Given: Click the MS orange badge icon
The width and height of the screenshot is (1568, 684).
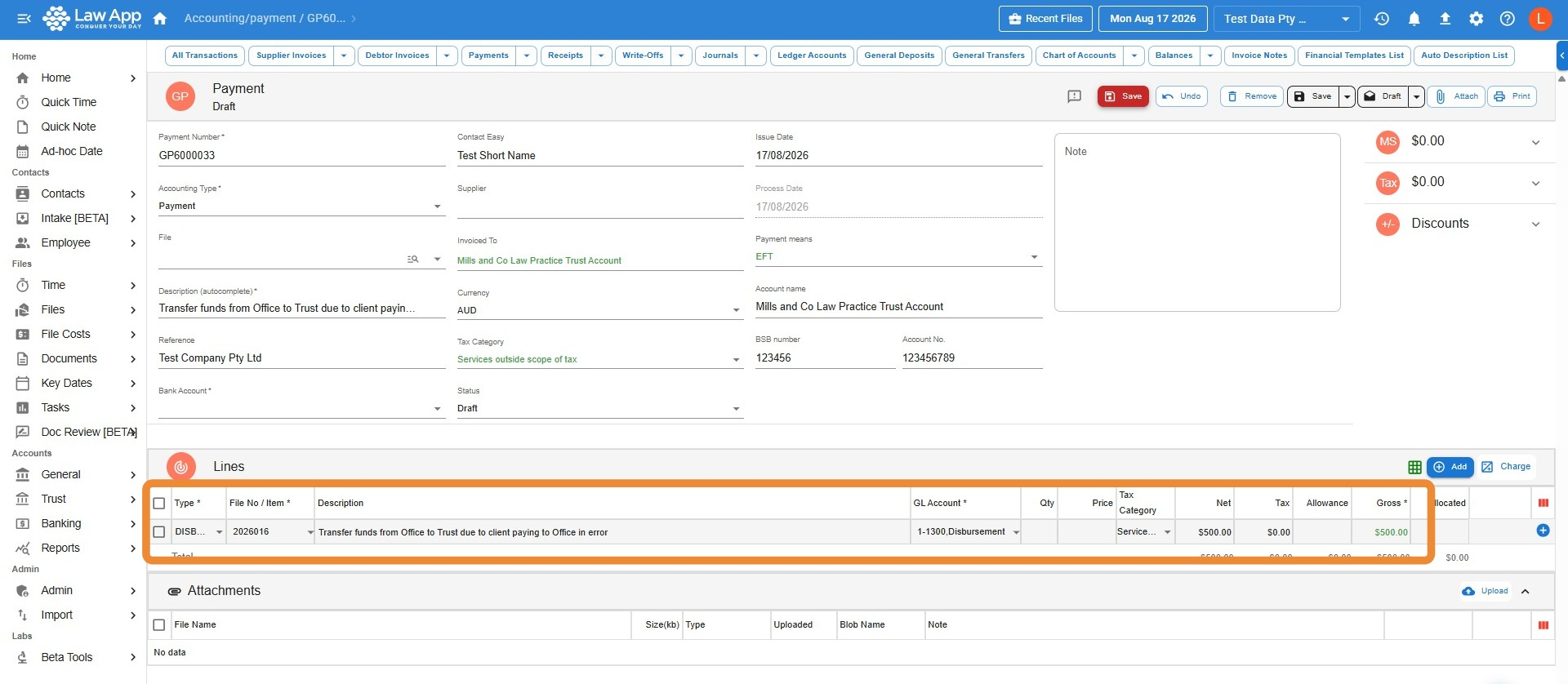Looking at the screenshot, I should tap(1388, 142).
